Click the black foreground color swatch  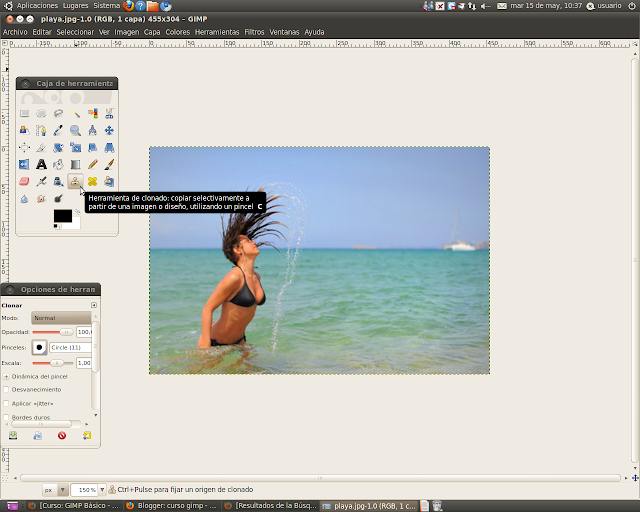point(62,216)
